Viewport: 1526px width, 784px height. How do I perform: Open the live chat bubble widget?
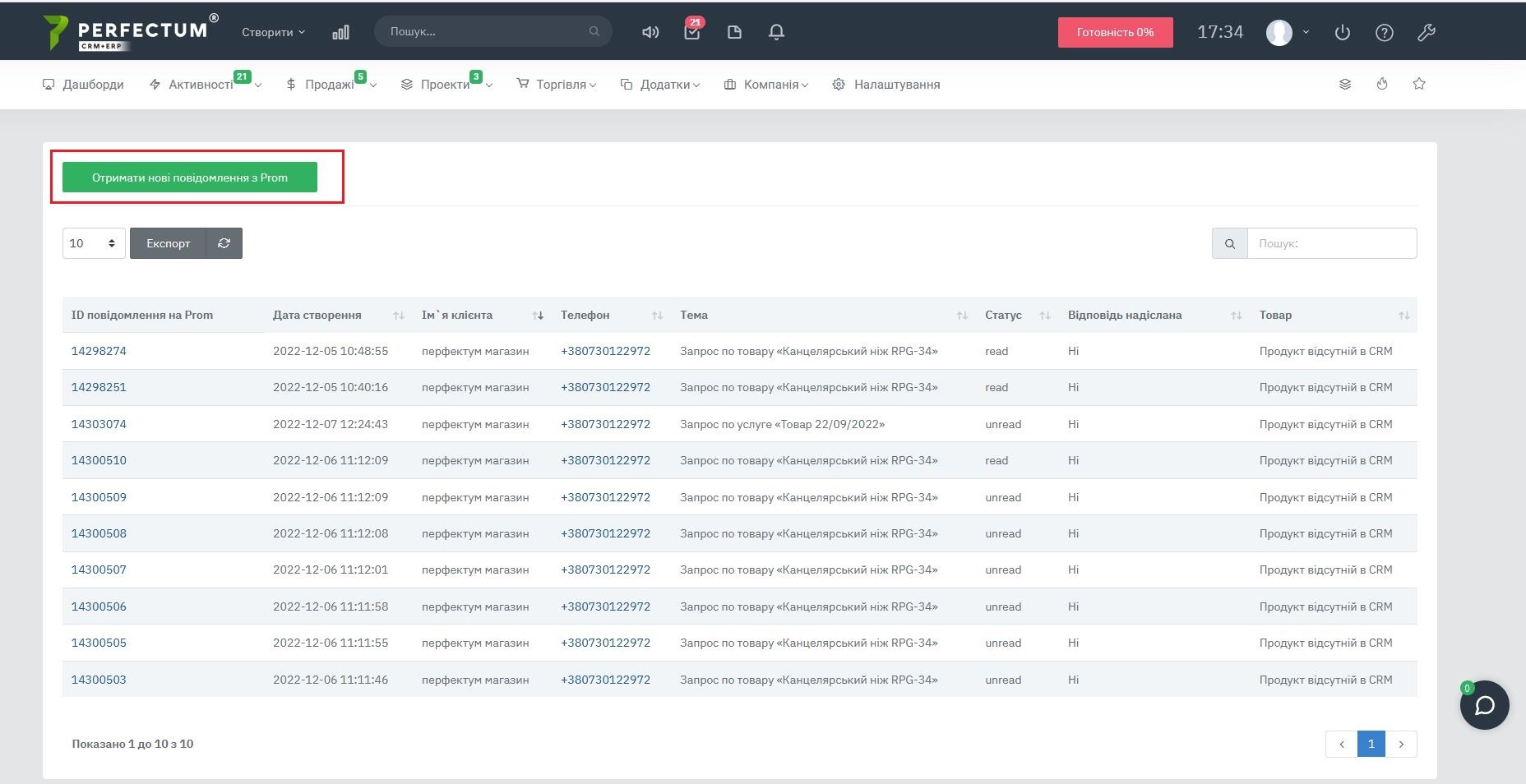click(x=1484, y=705)
